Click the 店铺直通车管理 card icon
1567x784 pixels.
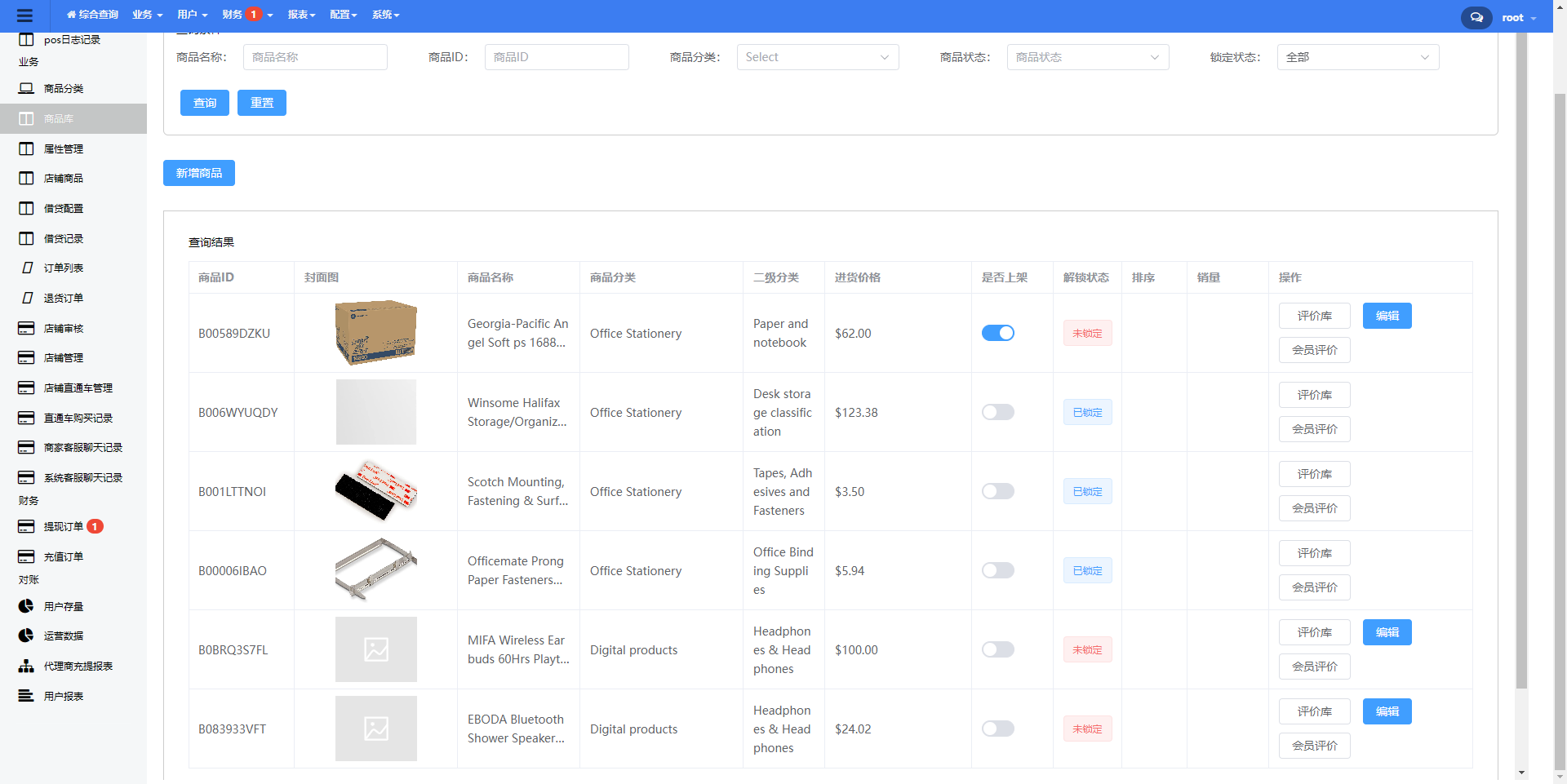click(x=26, y=388)
